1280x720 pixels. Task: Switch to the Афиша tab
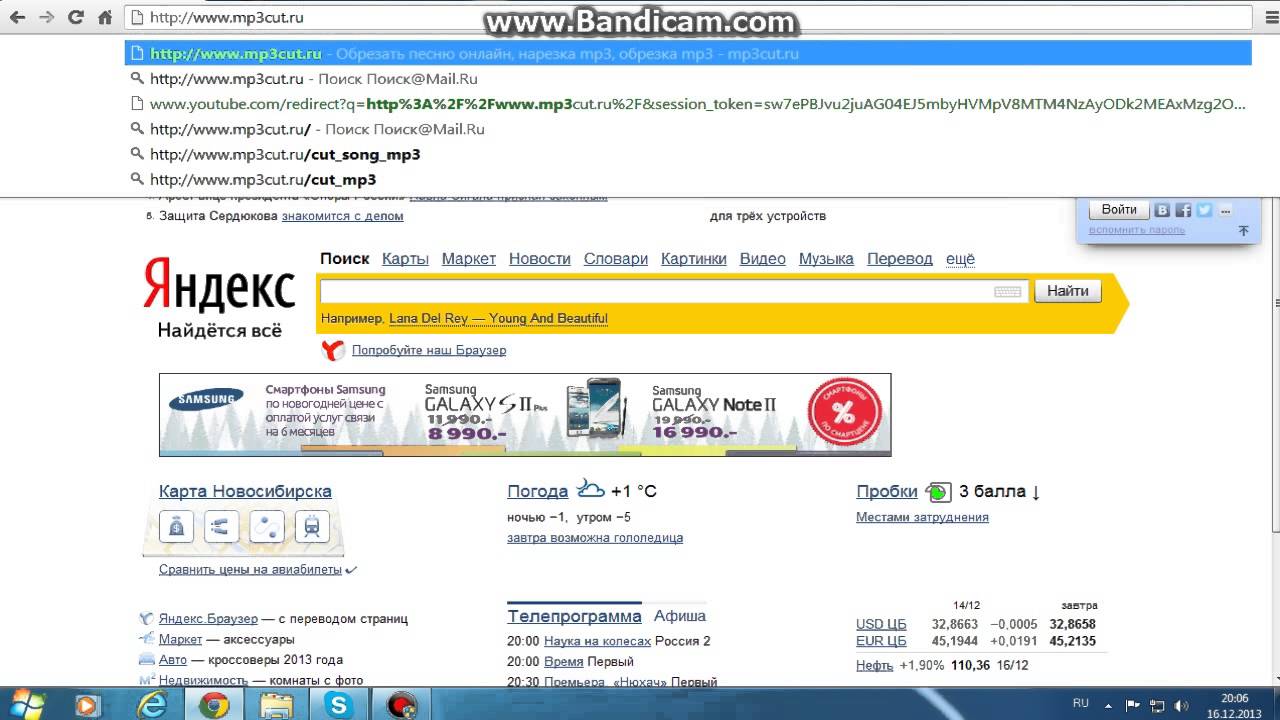[x=680, y=616]
